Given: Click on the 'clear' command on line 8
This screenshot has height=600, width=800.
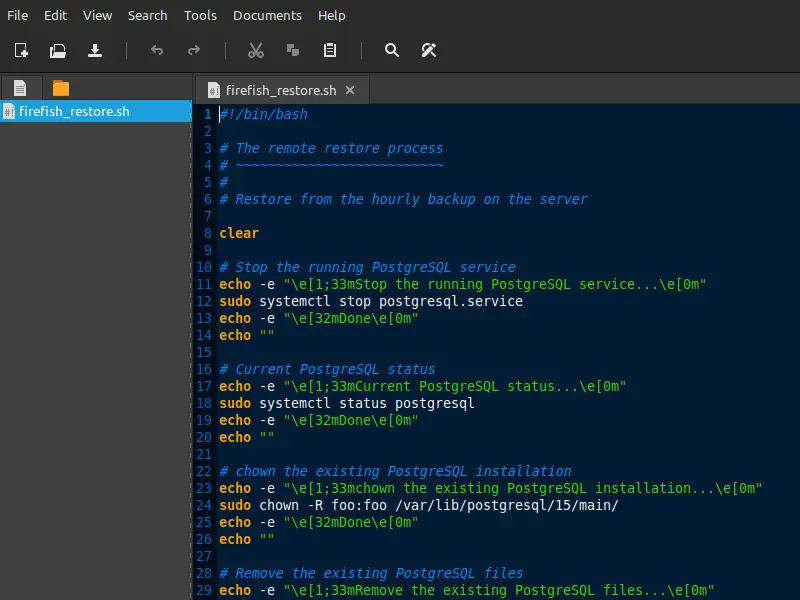Looking at the screenshot, I should point(239,233).
